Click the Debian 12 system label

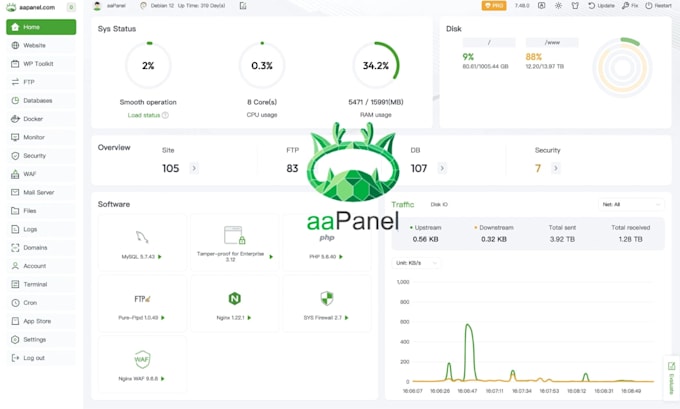coord(162,6)
